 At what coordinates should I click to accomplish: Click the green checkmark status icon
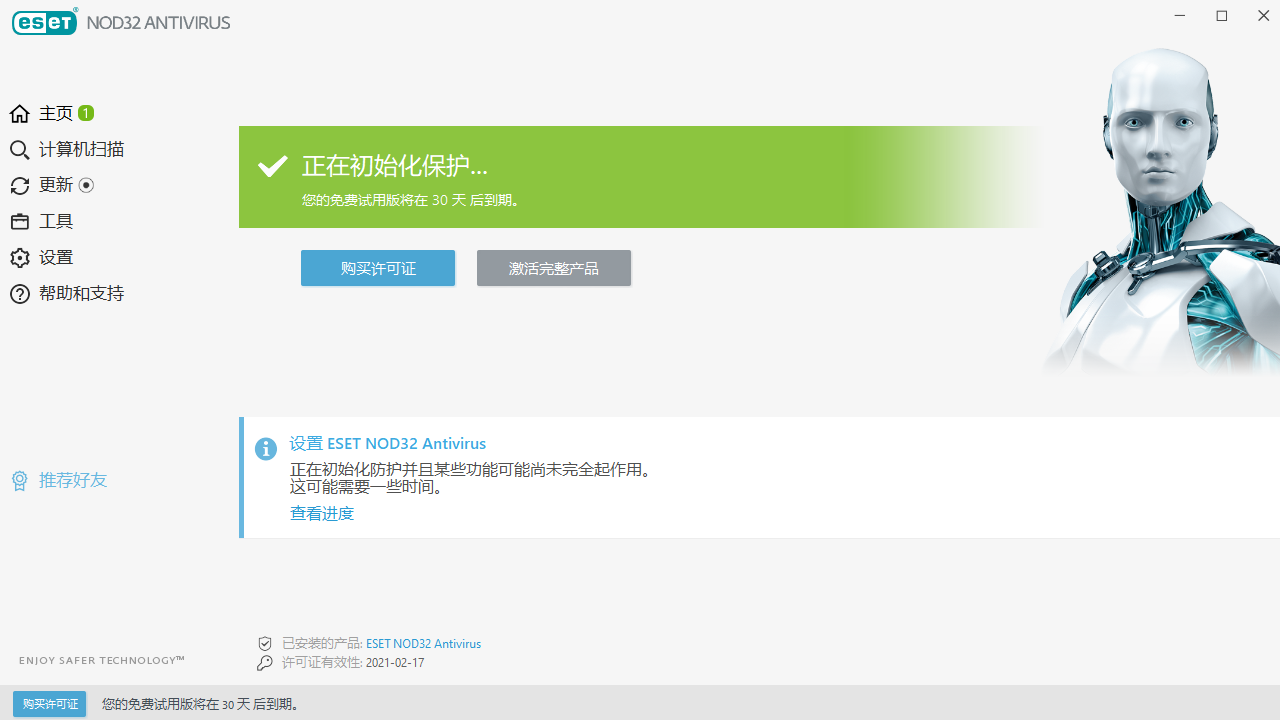272,166
